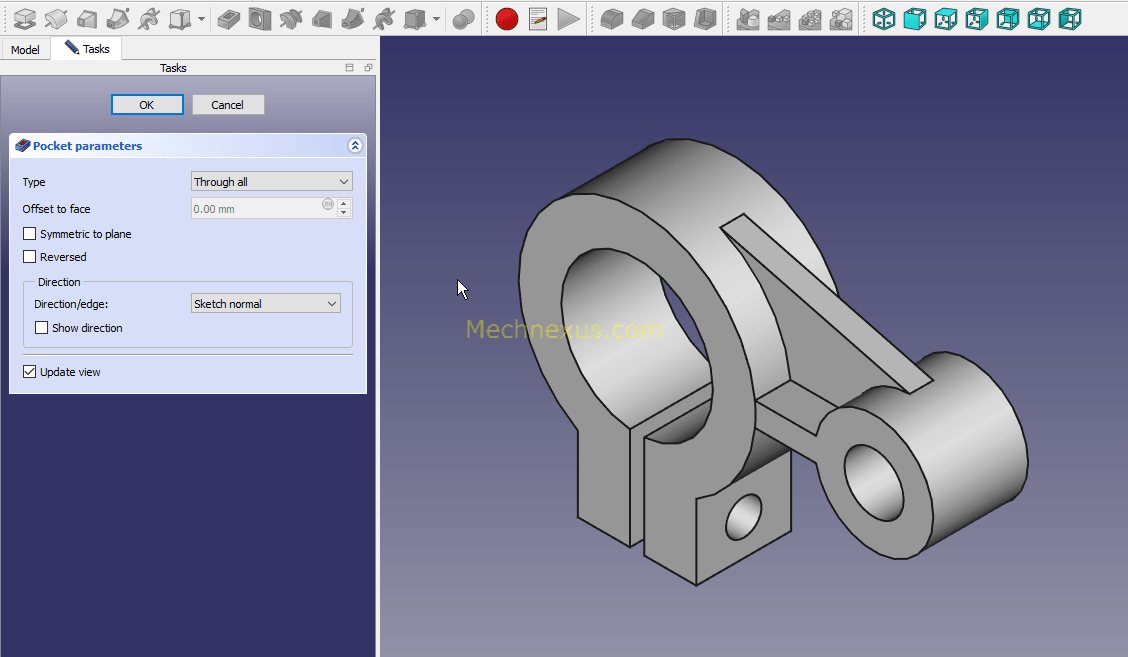Click the Cancel button
This screenshot has width=1128, height=657.
(228, 105)
